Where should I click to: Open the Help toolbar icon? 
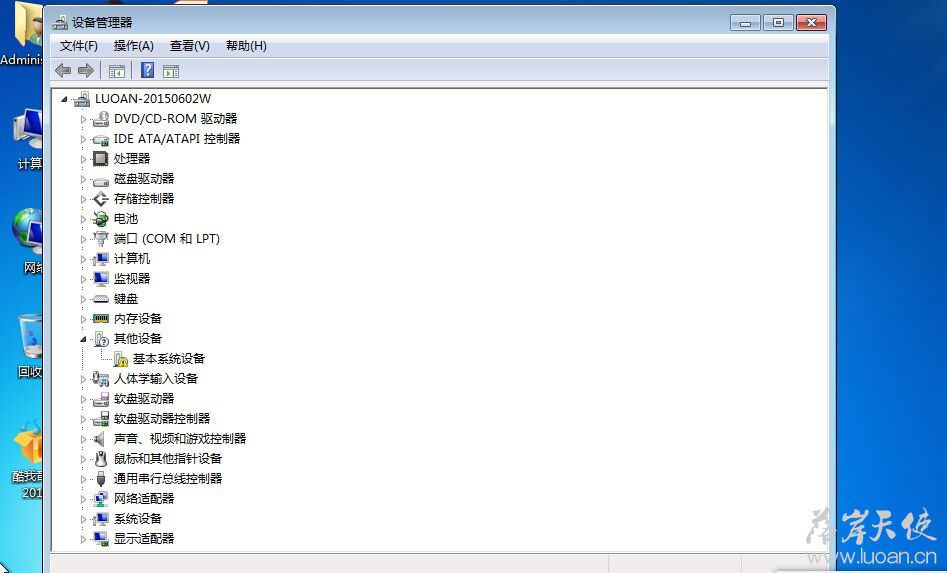[147, 71]
